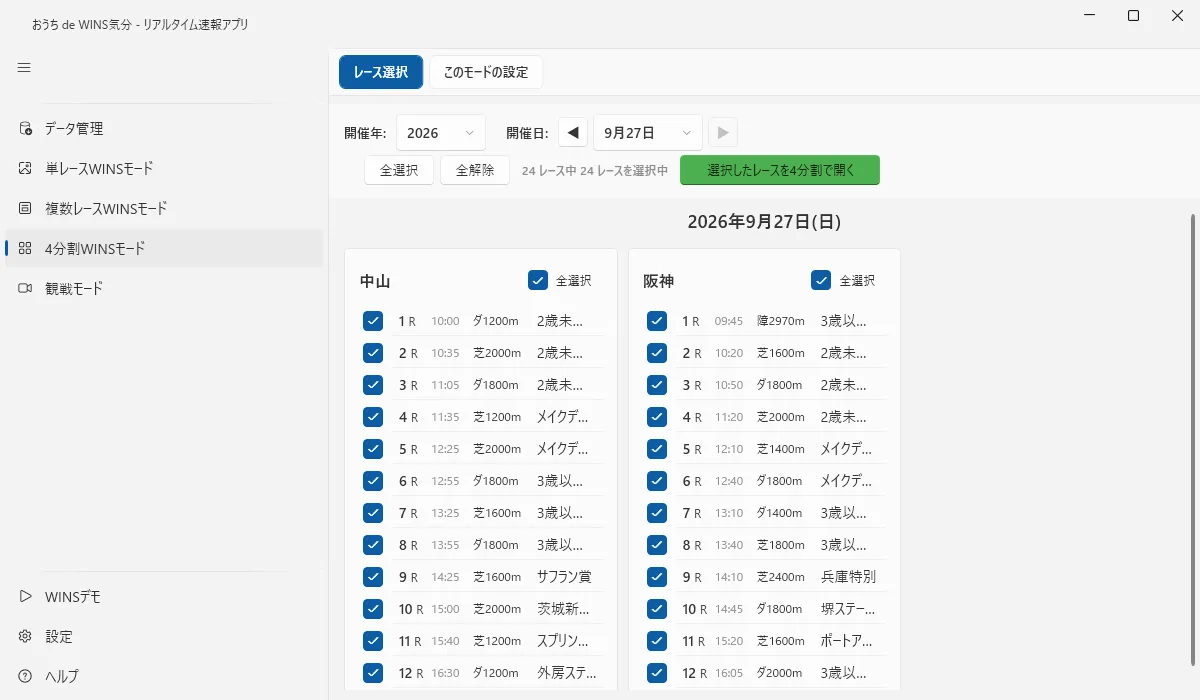Switch to 単レースWINSモード
This screenshot has height=700, width=1200.
point(164,169)
